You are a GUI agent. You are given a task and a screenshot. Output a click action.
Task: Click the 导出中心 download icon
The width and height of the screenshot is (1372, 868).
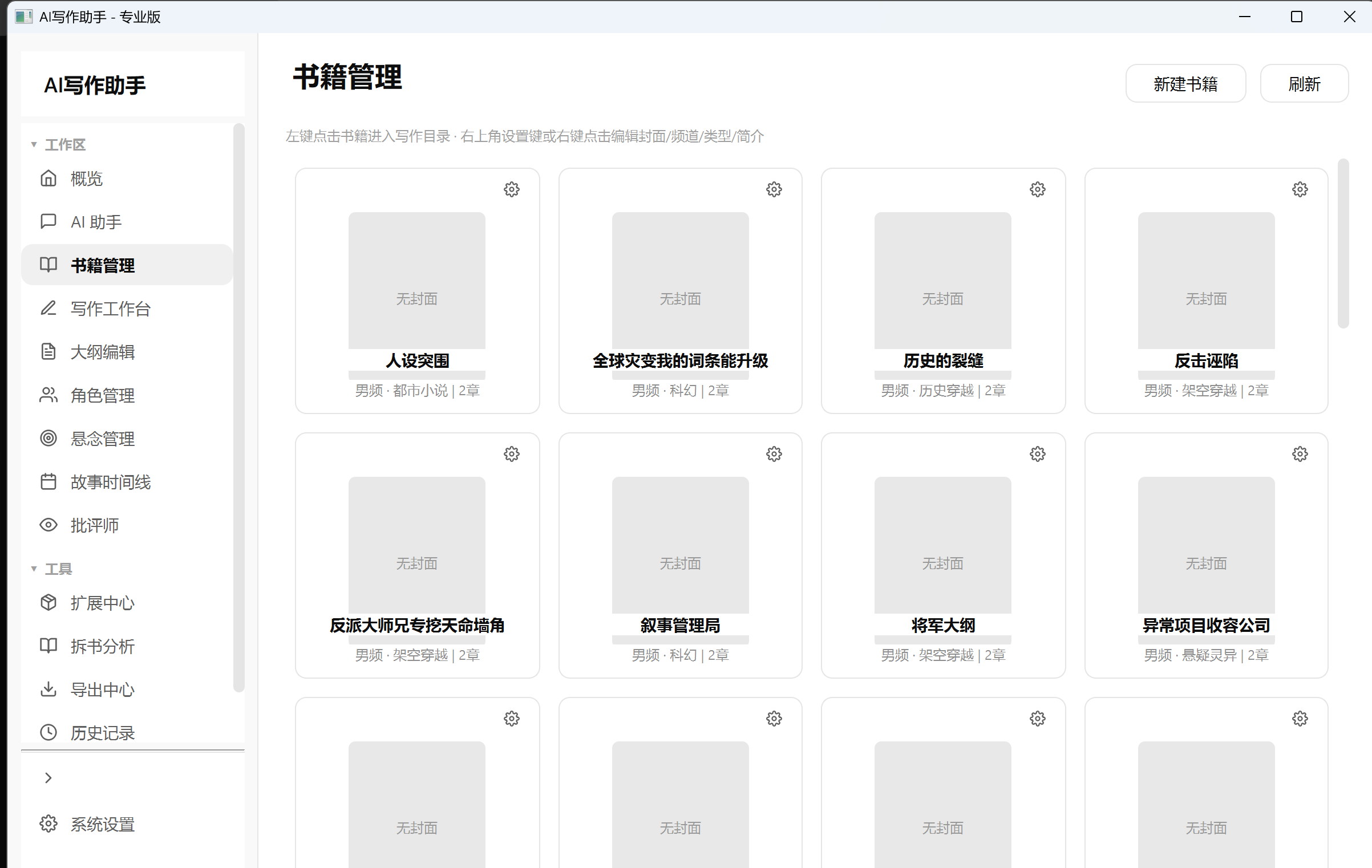point(48,689)
